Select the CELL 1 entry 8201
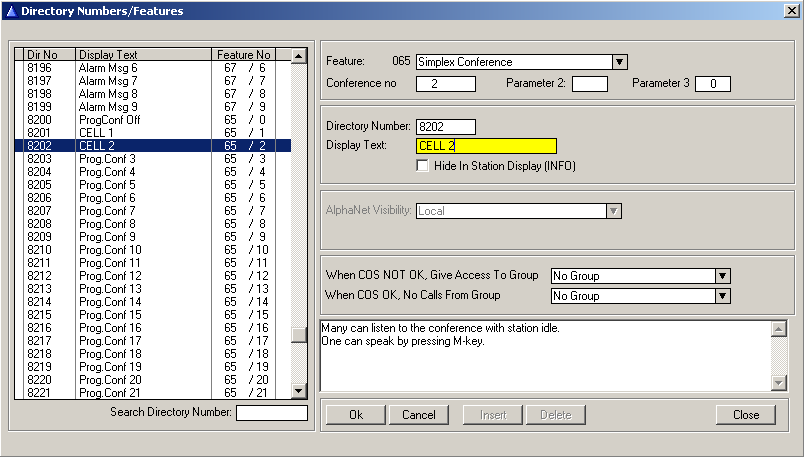This screenshot has width=804, height=457. (x=150, y=133)
